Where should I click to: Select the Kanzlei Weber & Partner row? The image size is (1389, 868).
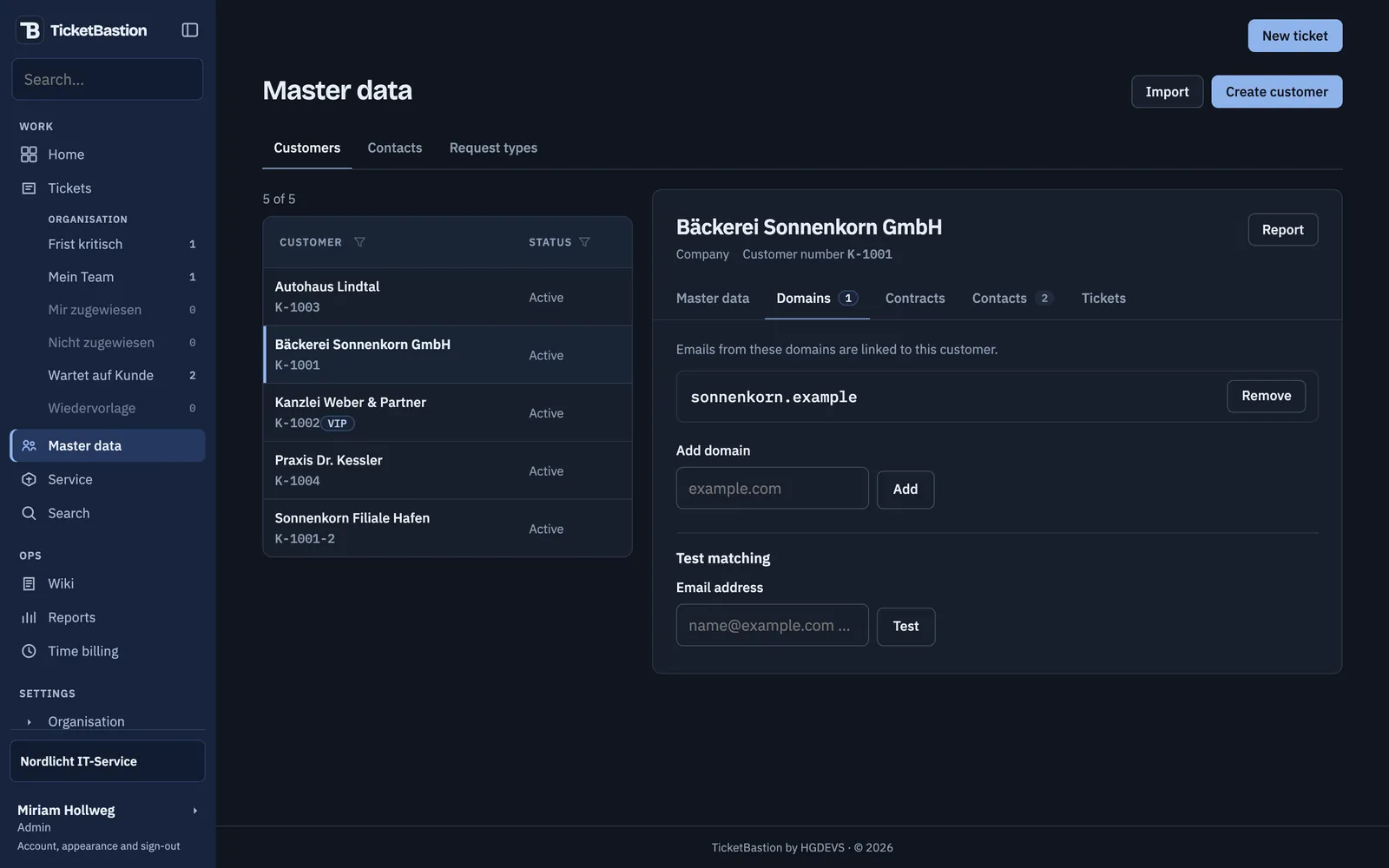pos(448,412)
